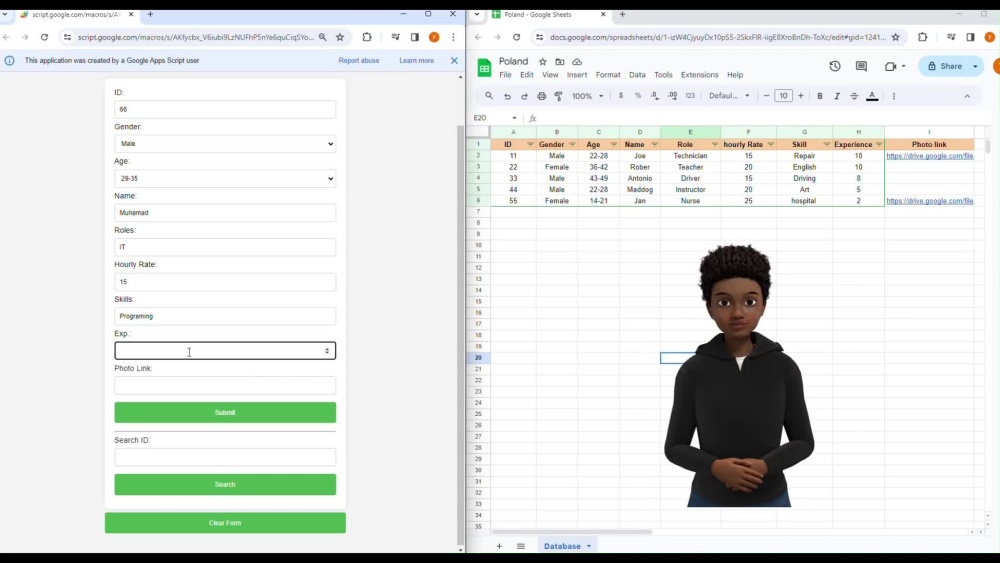
Task: Open the all sheets list icon
Action: [x=521, y=546]
